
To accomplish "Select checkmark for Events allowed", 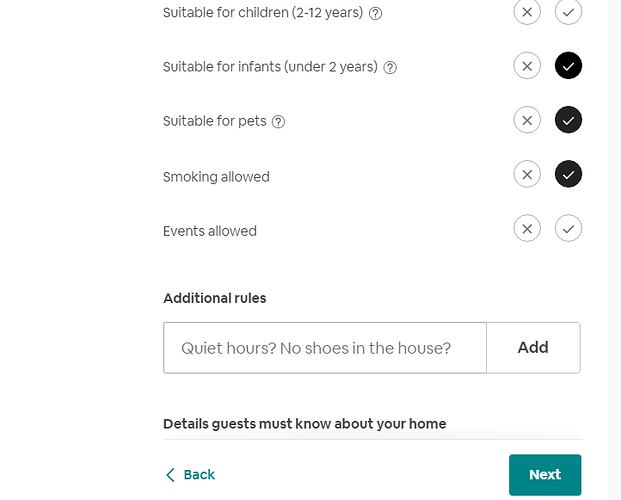I will coord(568,229).
